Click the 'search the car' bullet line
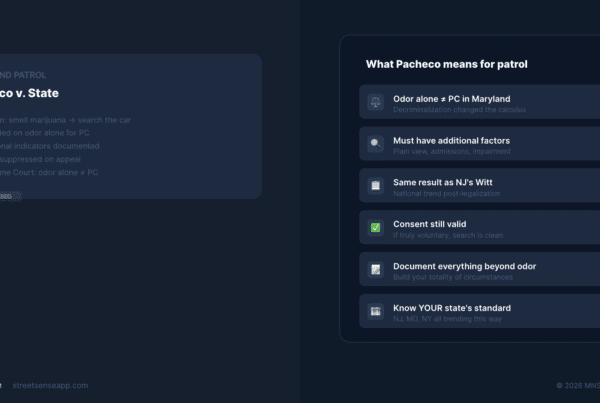Screen dimensions: 600x403 (65, 120)
